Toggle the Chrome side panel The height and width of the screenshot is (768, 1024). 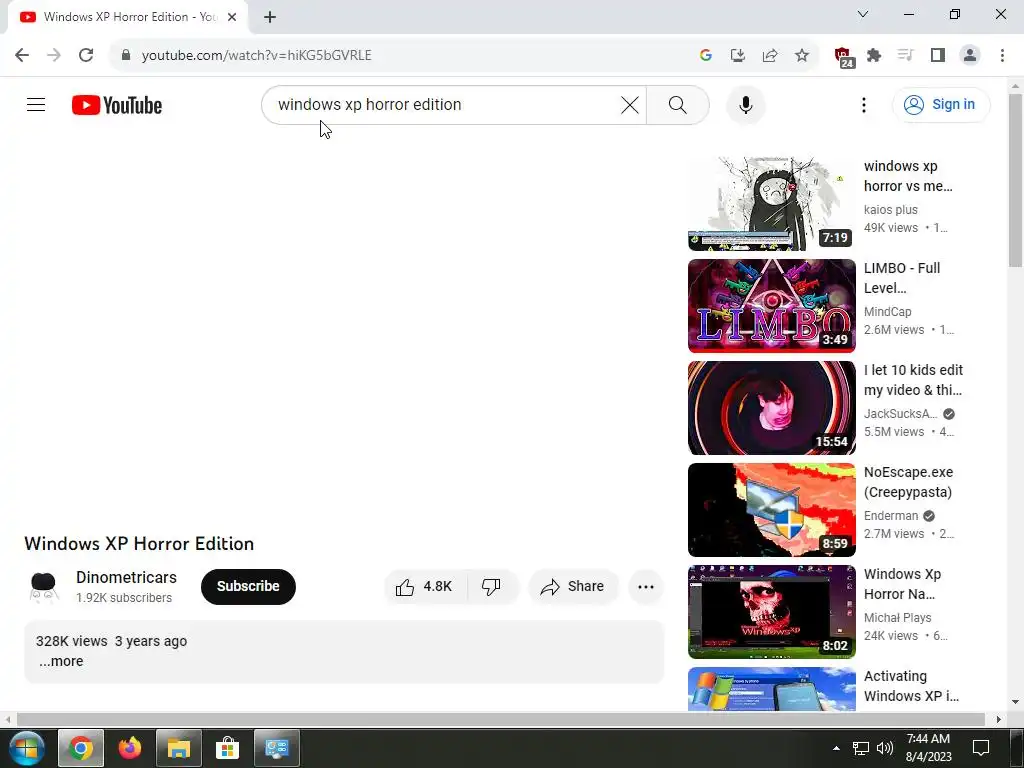click(938, 56)
